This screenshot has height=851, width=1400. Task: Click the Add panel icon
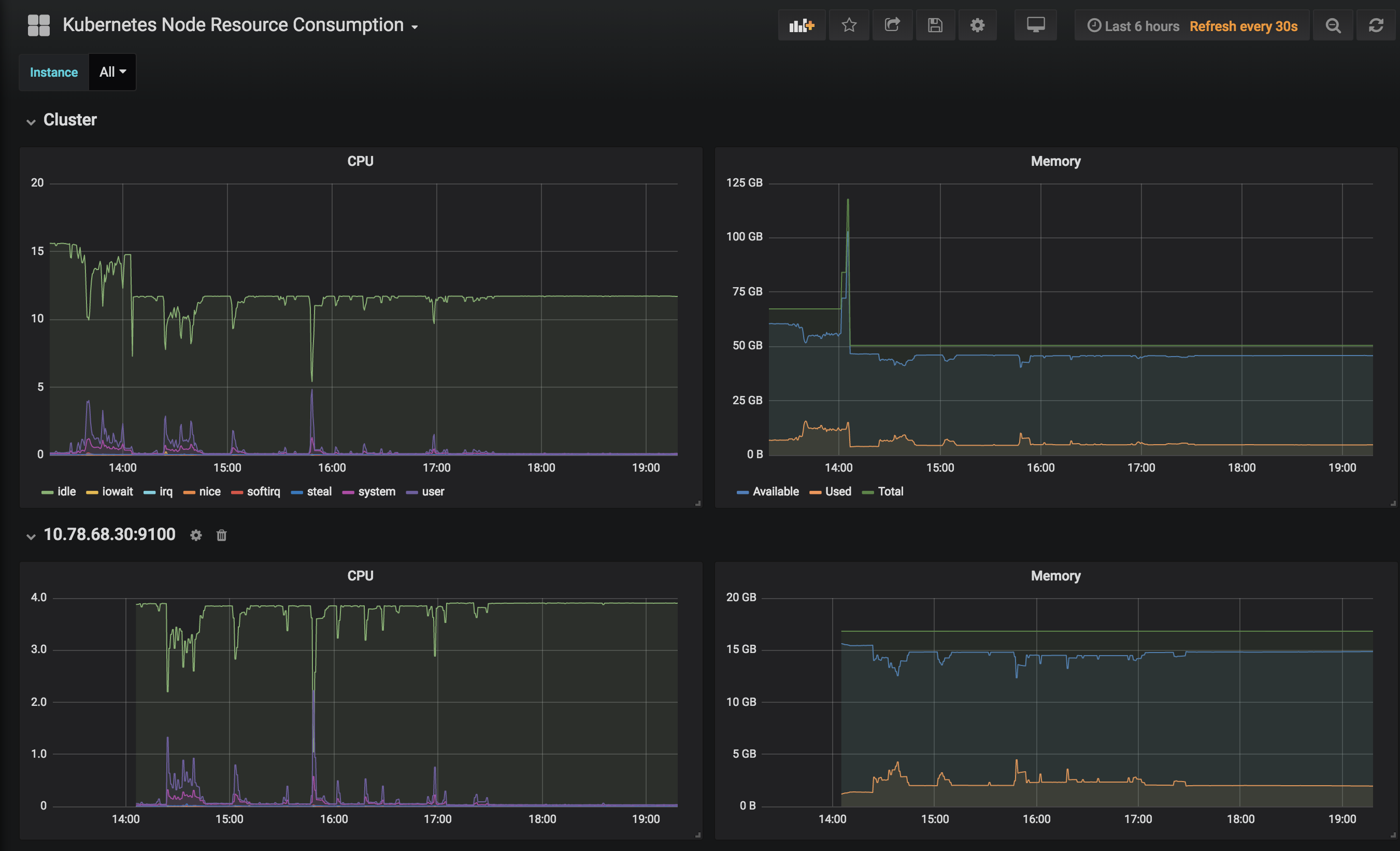pyautogui.click(x=801, y=25)
